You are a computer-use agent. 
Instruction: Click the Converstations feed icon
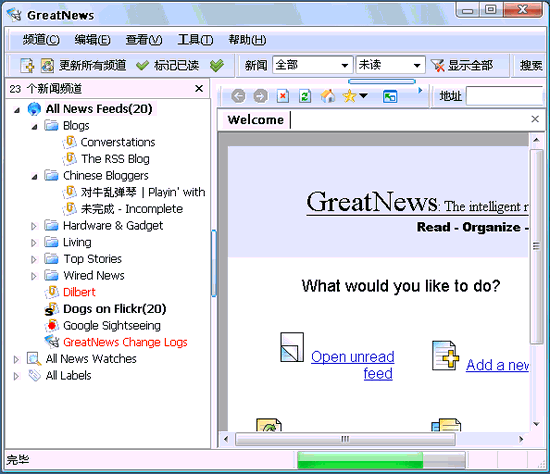pos(70,142)
